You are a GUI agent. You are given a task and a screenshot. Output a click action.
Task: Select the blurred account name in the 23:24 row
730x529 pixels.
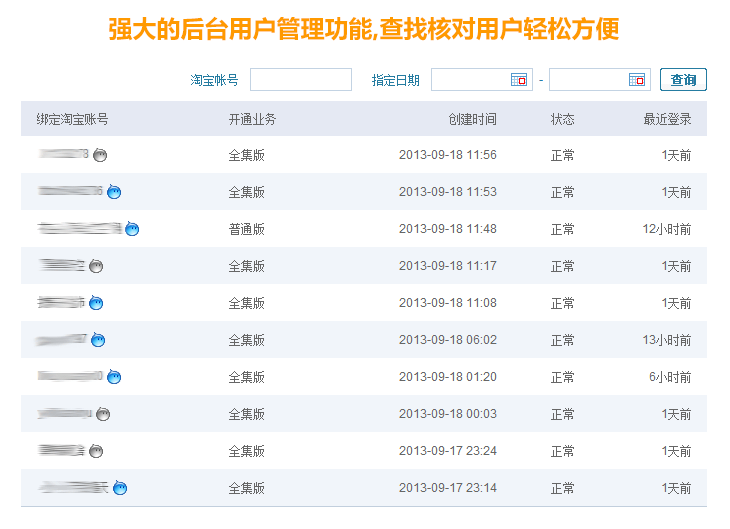62,451
